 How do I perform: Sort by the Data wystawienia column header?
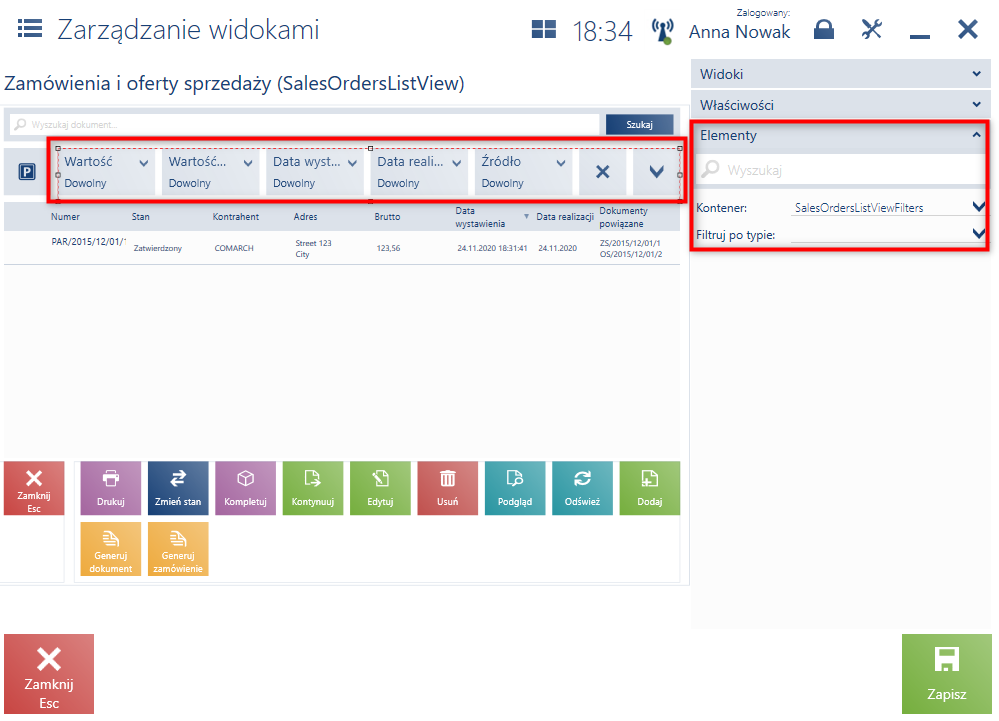click(x=480, y=217)
